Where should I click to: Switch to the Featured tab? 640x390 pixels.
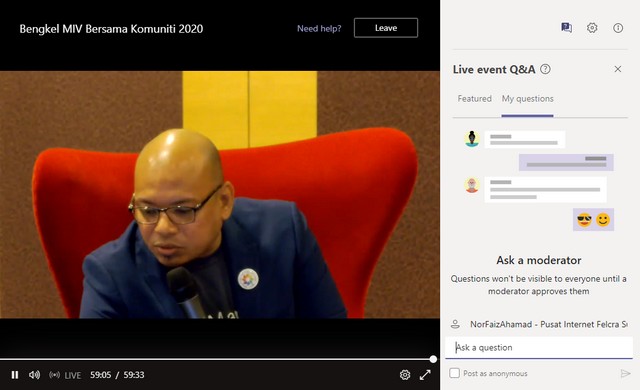(474, 99)
